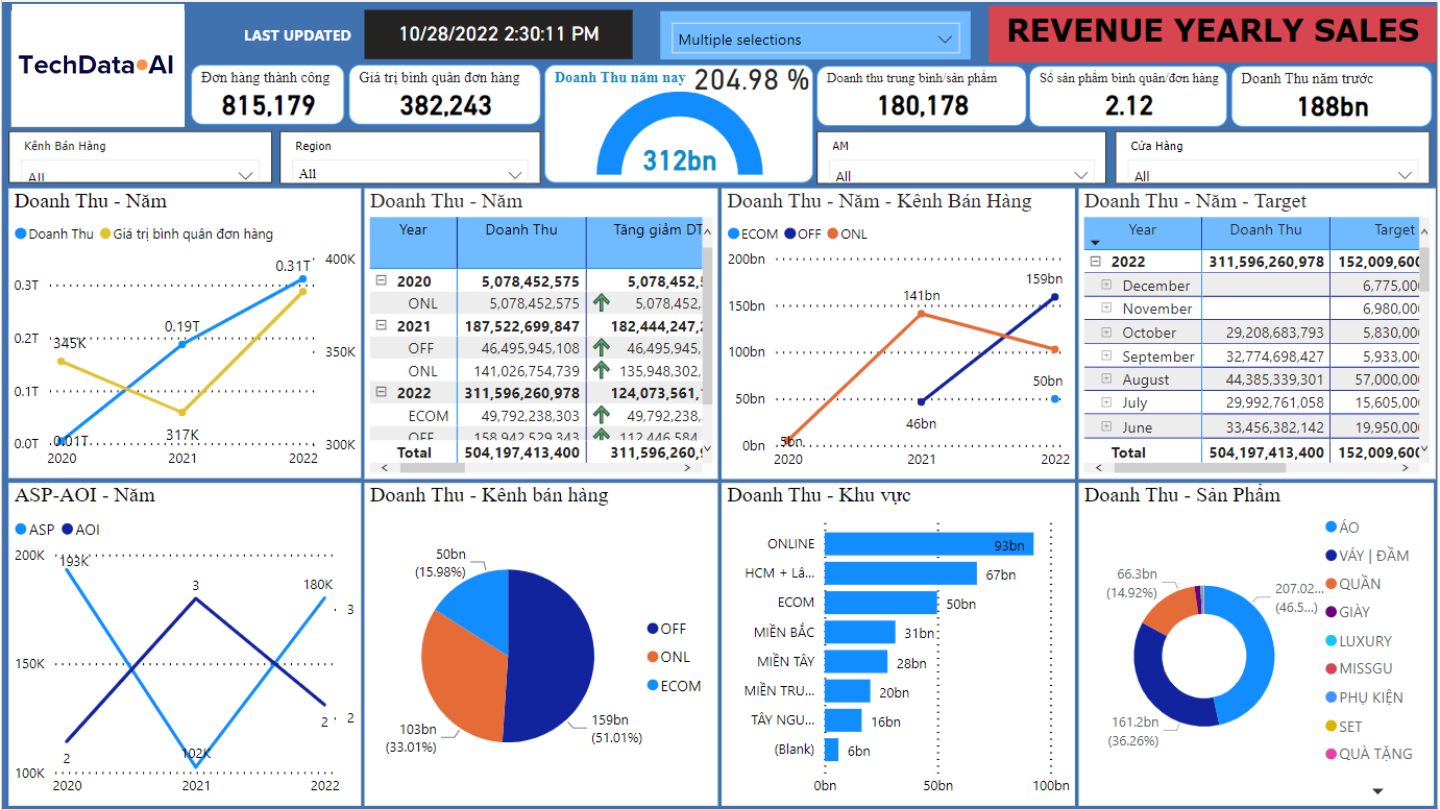Expand the December row
This screenshot has height=810, width=1440.
(1107, 285)
